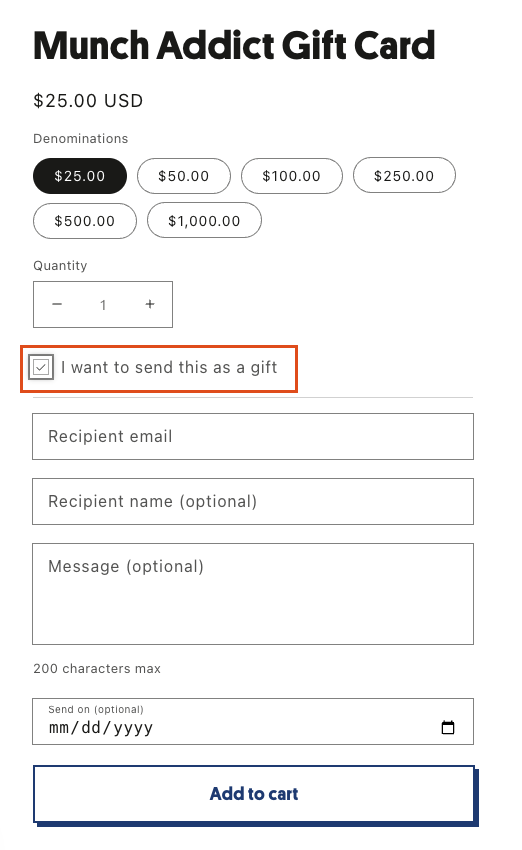Viewport: 522px width, 850px height.
Task: Click the 'I want to send this as a gift' label
Action: pyautogui.click(x=169, y=368)
